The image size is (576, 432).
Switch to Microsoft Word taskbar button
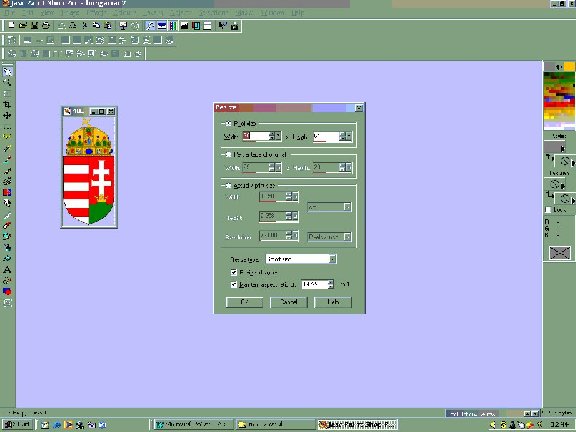tap(193, 425)
